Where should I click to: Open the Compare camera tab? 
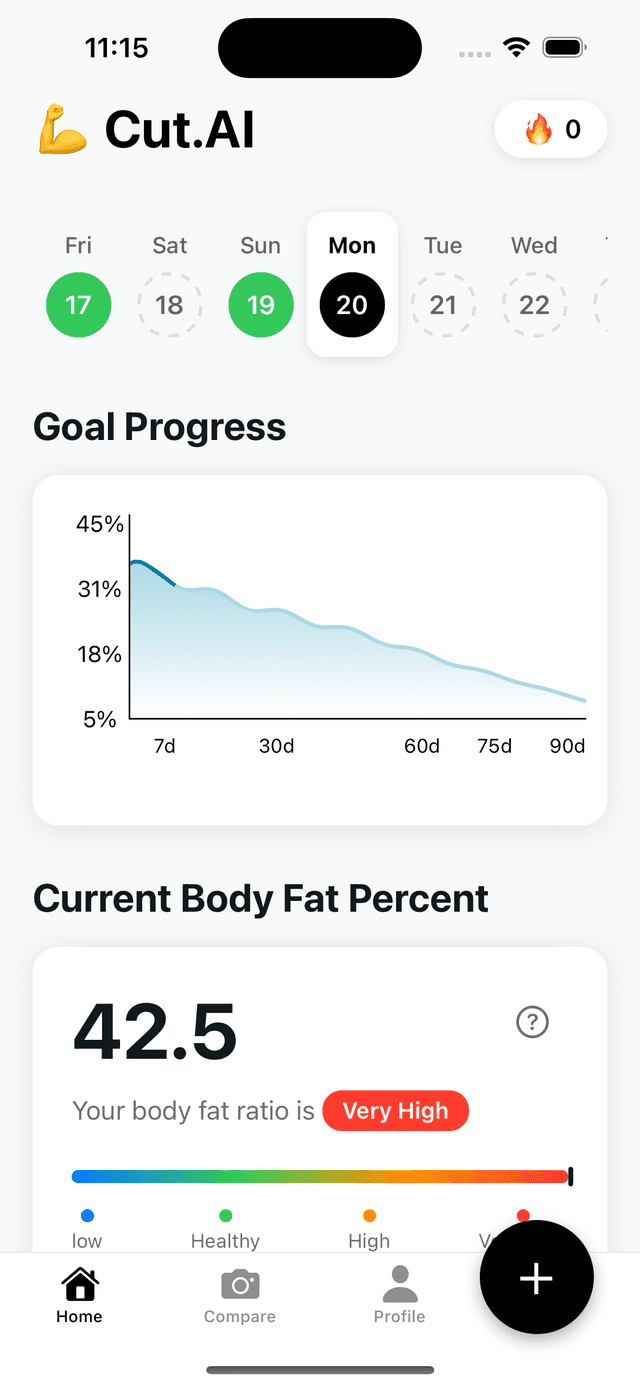click(x=239, y=1290)
